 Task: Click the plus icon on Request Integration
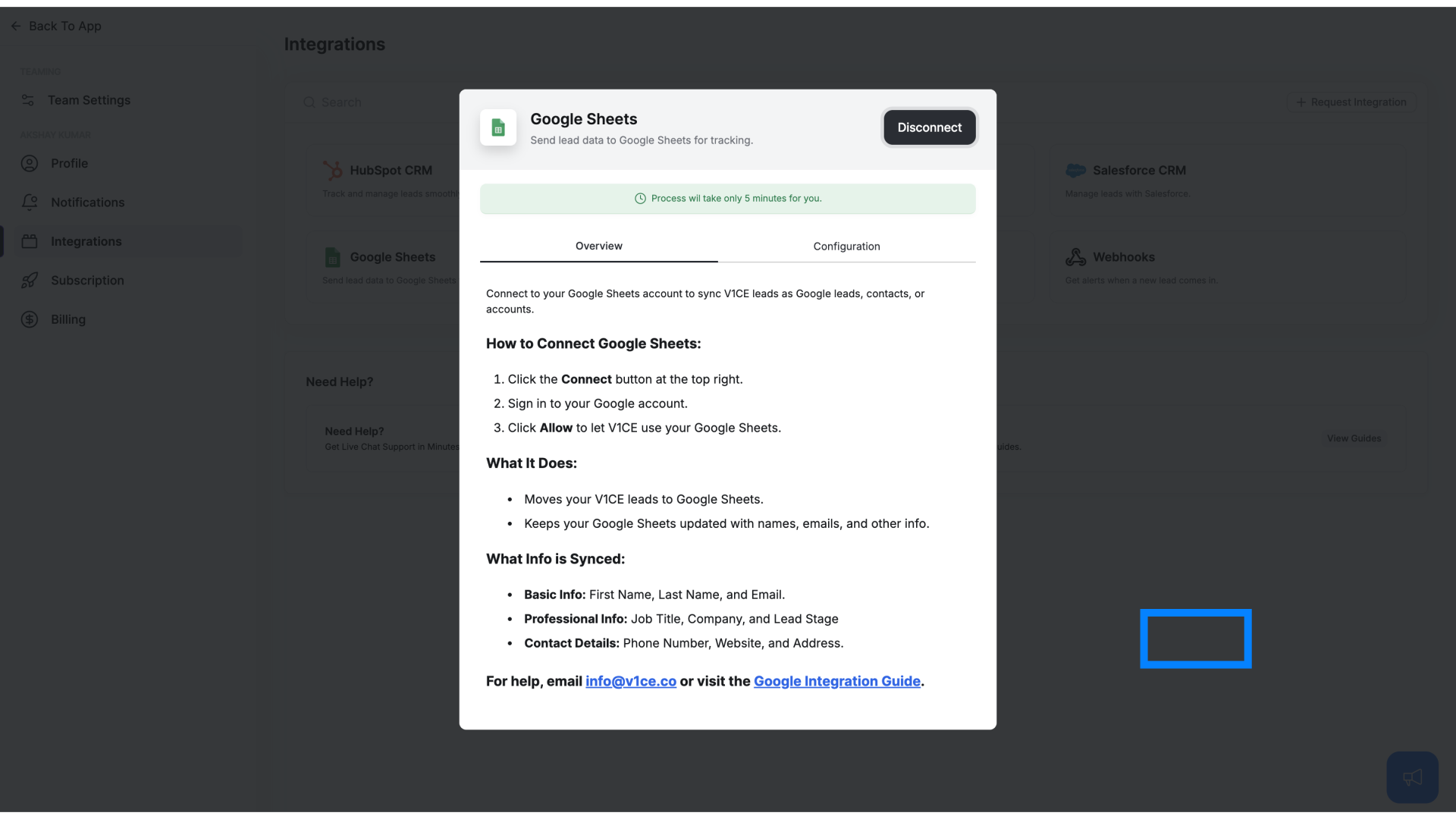(x=1301, y=102)
